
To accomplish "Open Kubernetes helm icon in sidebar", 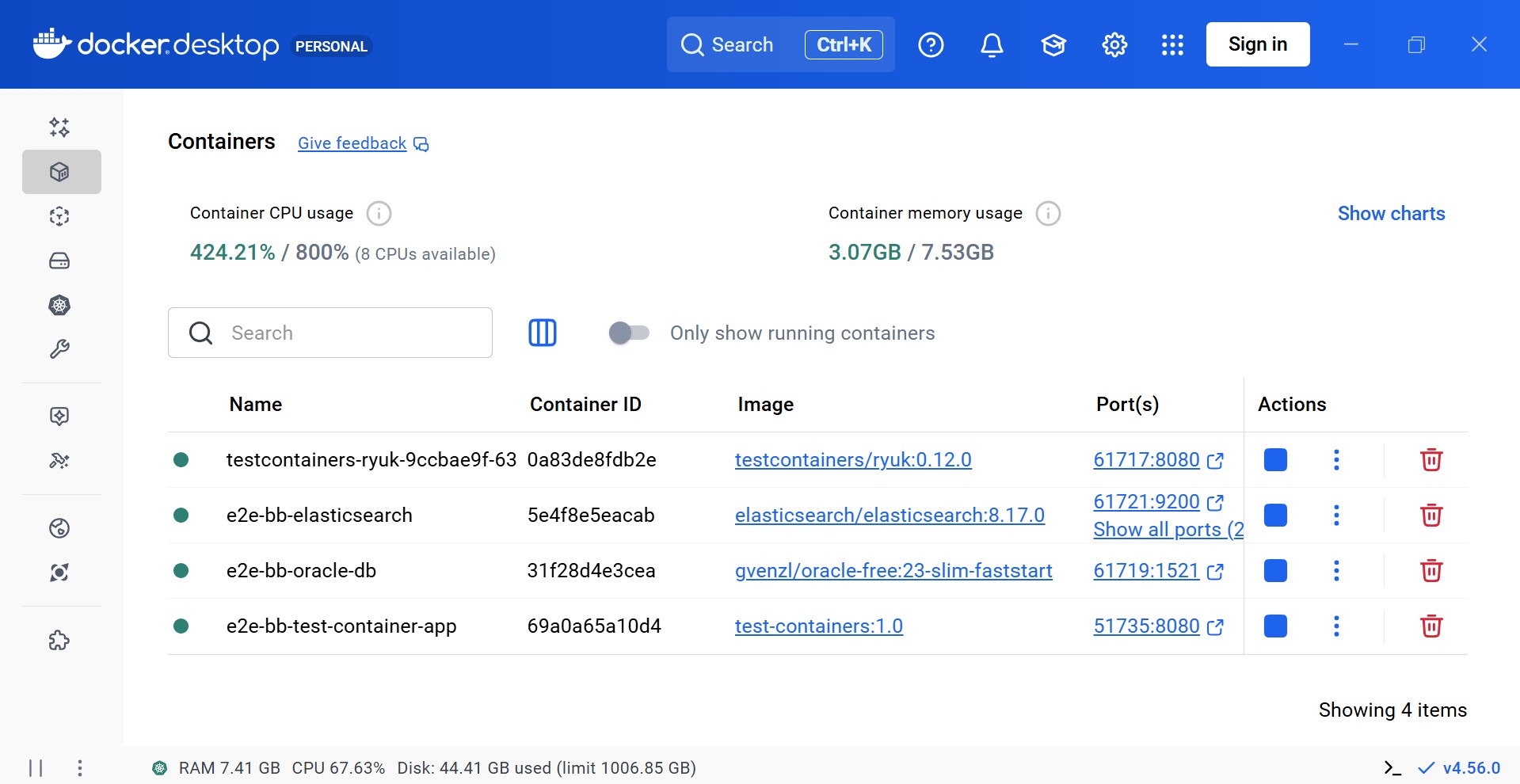I will pyautogui.click(x=59, y=305).
